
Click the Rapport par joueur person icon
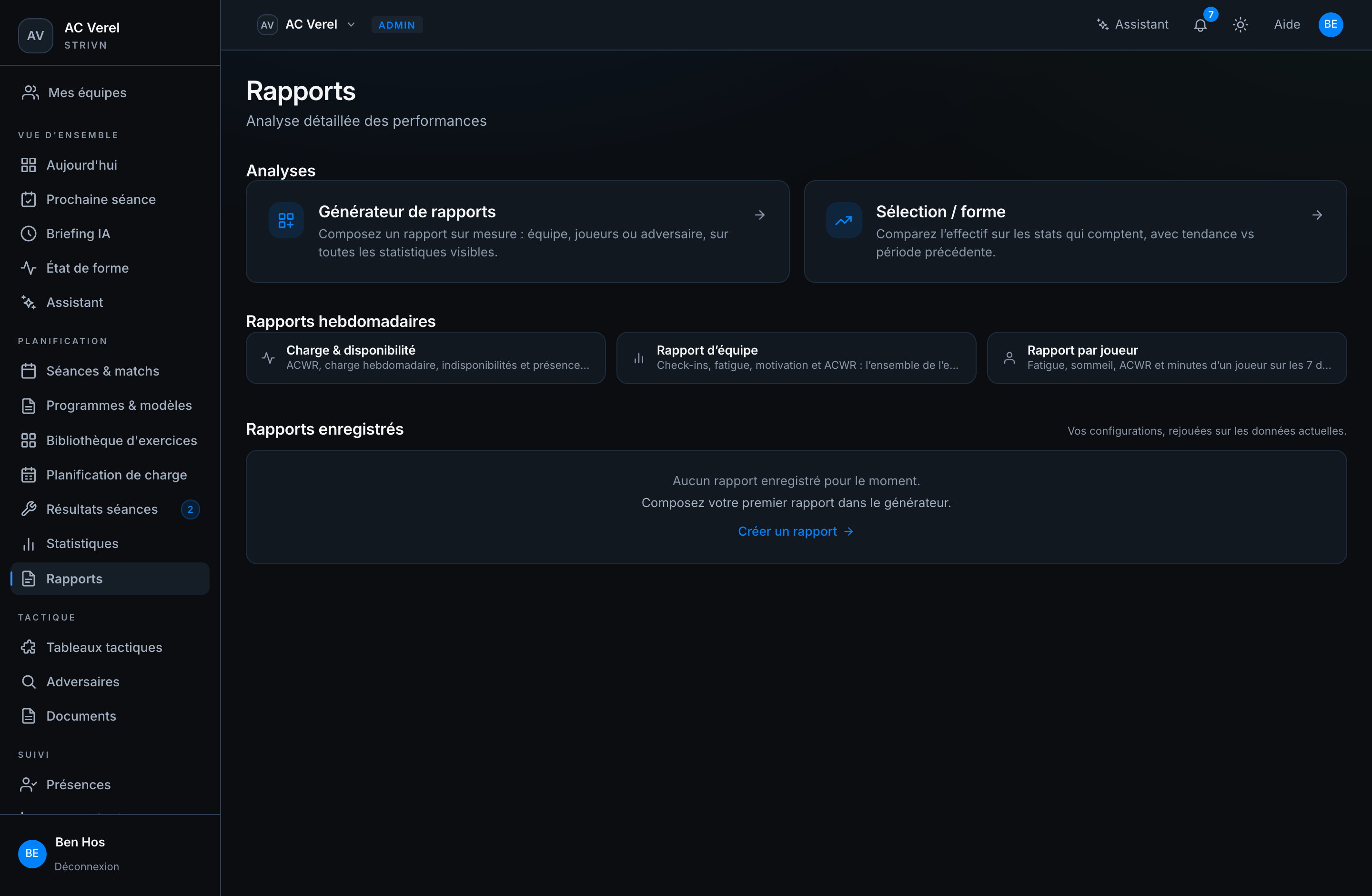point(1009,357)
